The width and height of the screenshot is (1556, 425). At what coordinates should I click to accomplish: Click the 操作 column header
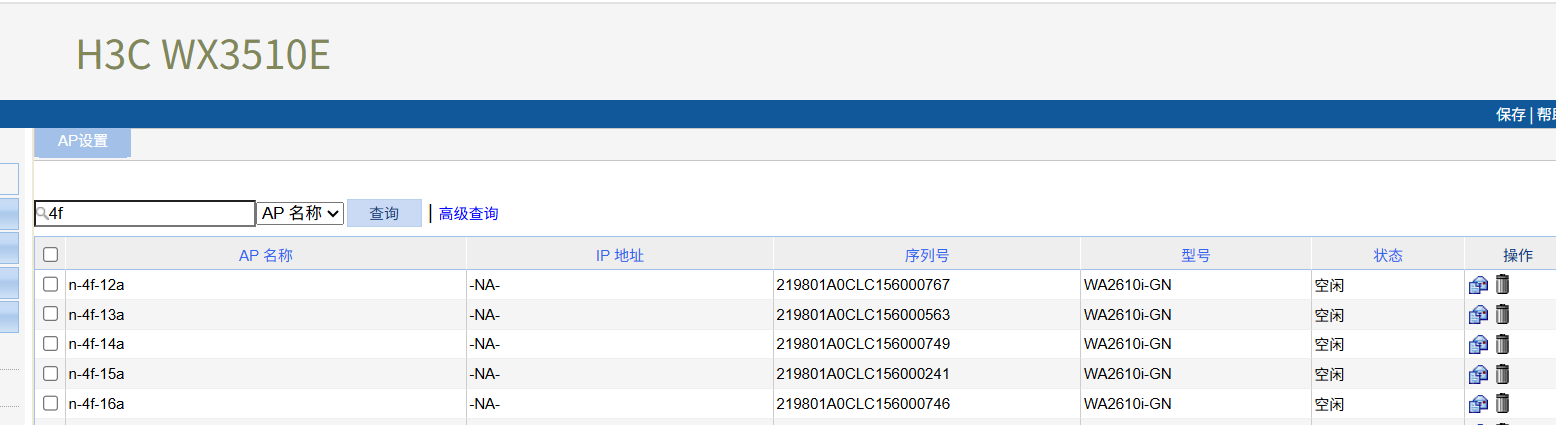tap(1517, 255)
